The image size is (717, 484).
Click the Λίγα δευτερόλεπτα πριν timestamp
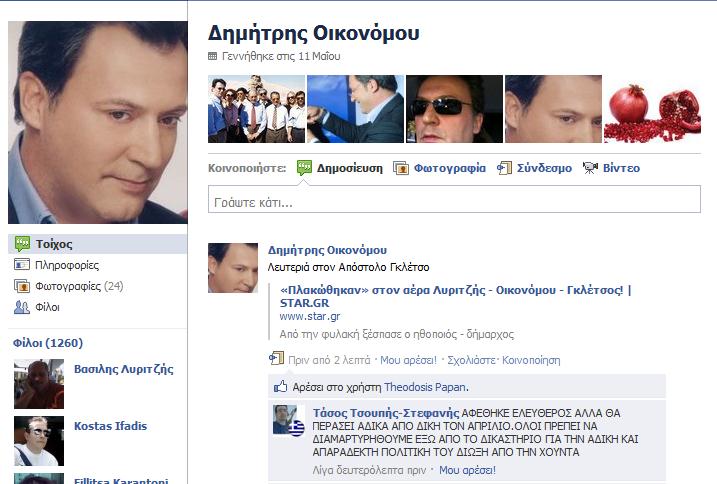(369, 470)
